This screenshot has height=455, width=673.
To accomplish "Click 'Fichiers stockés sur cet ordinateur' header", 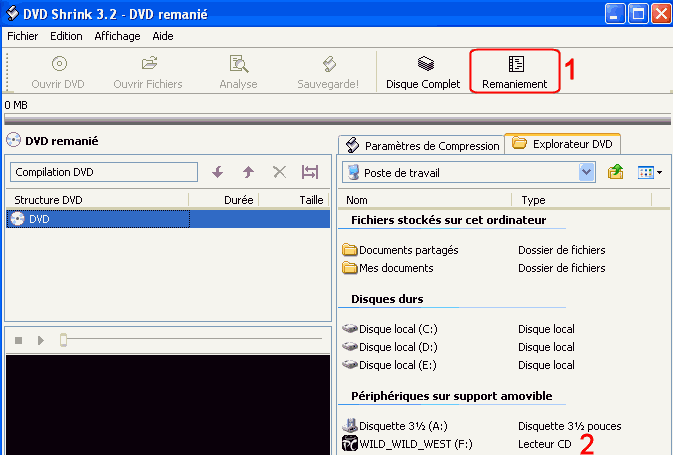I will coord(449,220).
